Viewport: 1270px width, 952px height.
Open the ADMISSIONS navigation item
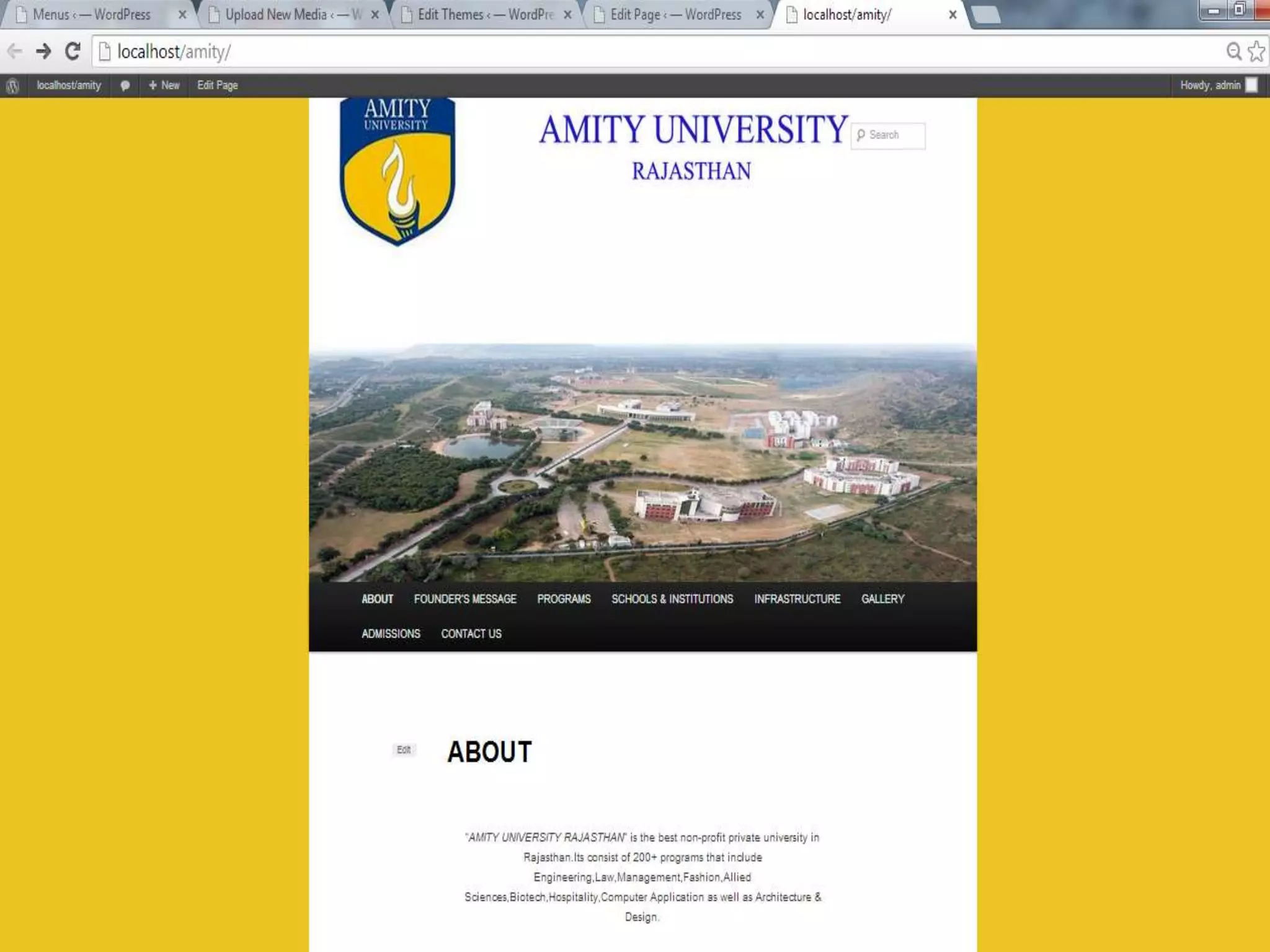391,633
